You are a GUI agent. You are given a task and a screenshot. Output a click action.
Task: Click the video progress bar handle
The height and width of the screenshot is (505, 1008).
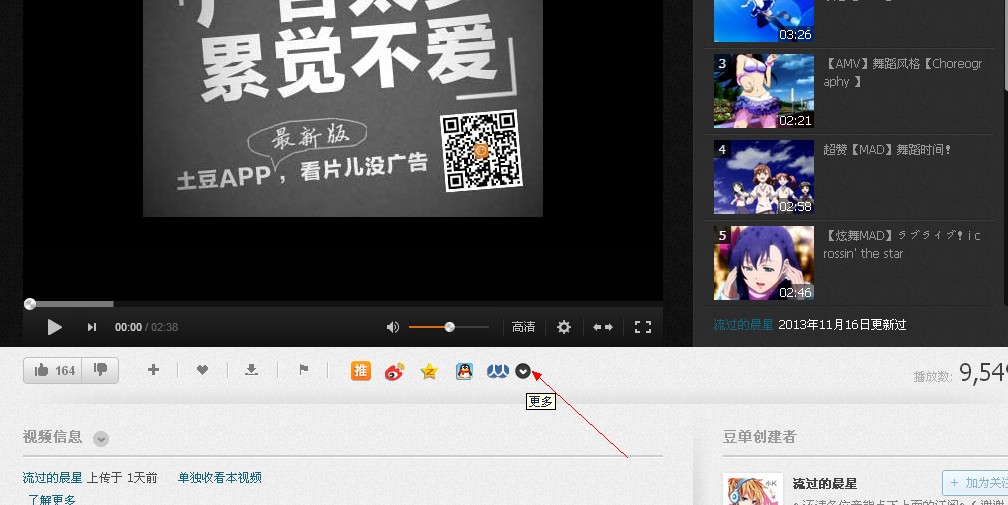(x=30, y=304)
